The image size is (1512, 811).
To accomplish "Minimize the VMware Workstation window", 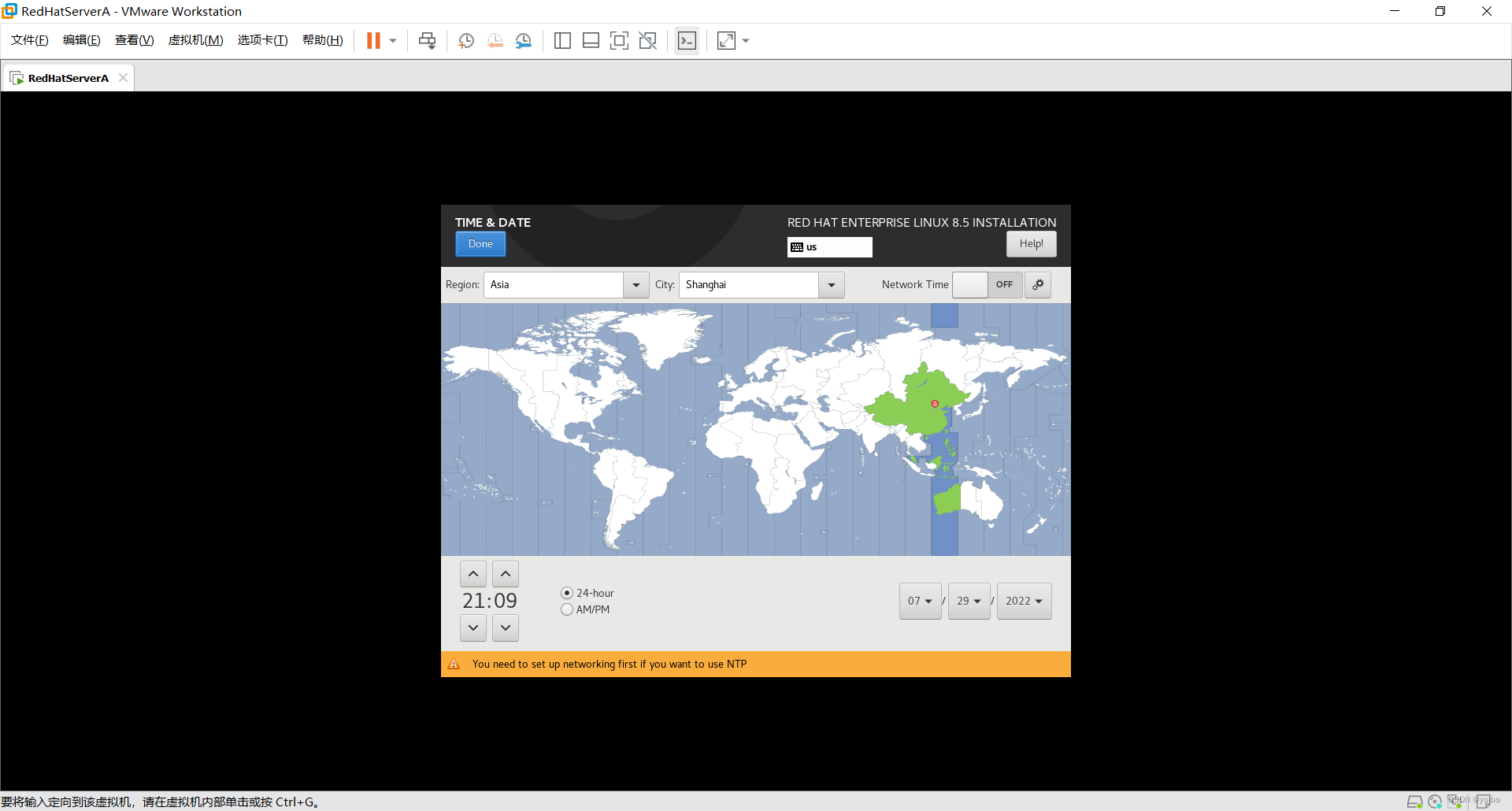I will pyautogui.click(x=1395, y=11).
